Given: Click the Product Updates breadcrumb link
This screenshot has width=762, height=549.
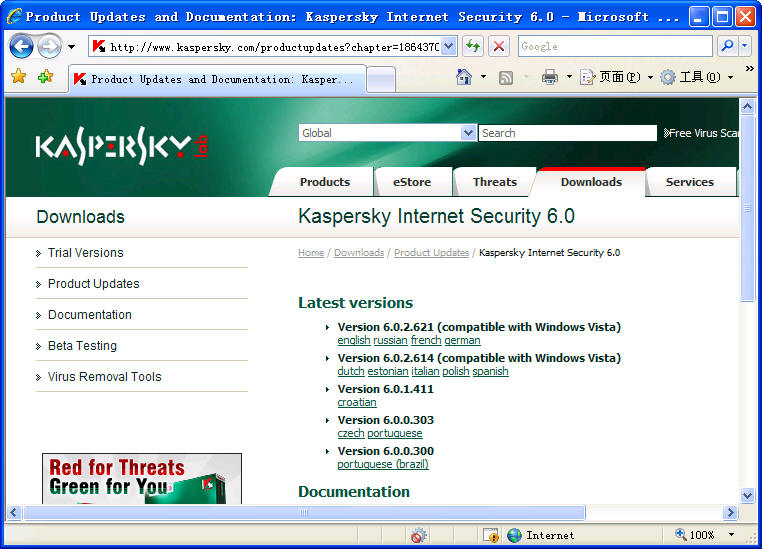Looking at the screenshot, I should tap(432, 253).
